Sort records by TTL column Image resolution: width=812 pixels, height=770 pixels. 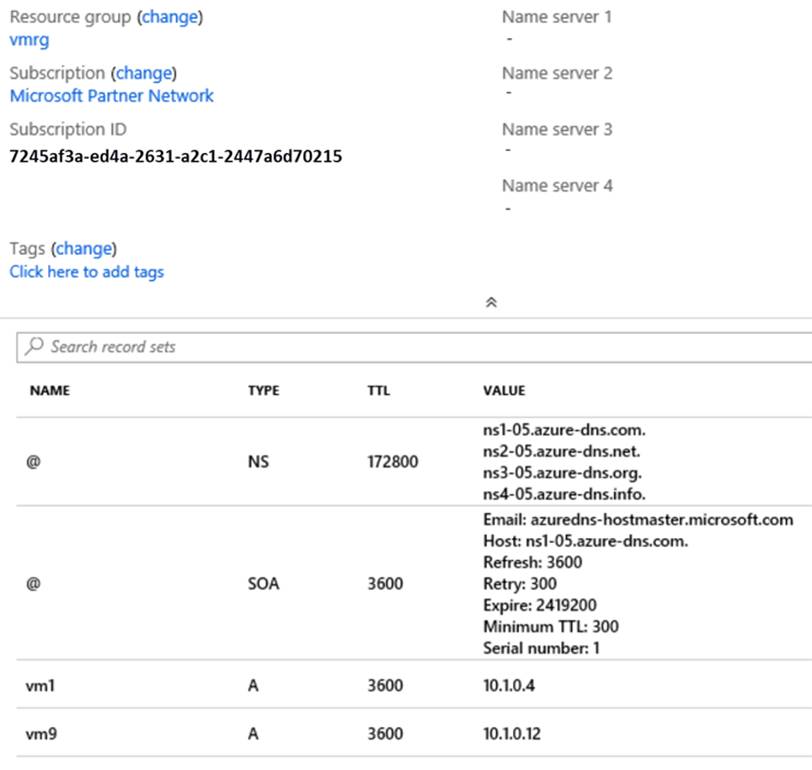click(378, 391)
